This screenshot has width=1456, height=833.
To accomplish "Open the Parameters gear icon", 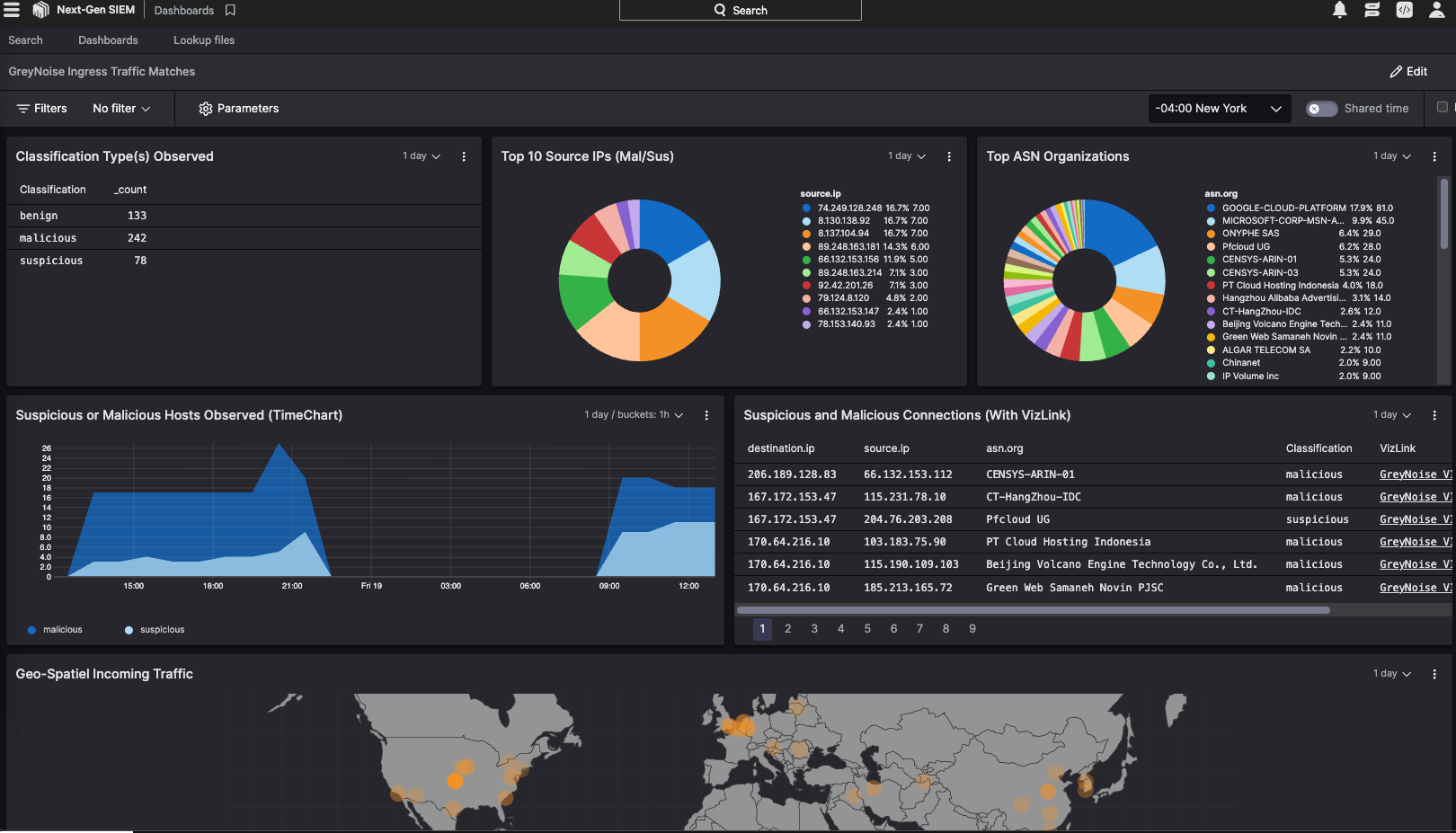I will pyautogui.click(x=206, y=109).
